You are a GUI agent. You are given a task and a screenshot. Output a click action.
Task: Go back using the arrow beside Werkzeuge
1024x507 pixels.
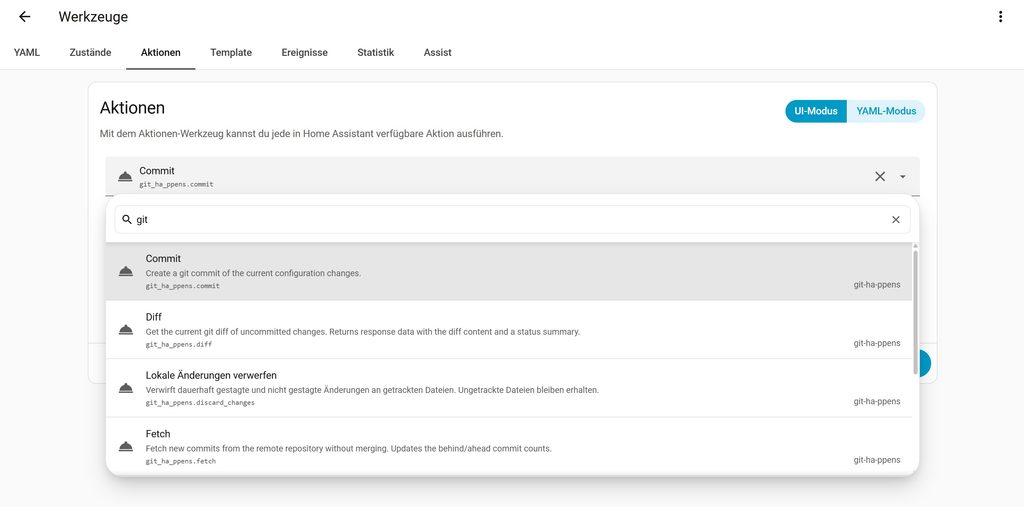25,17
